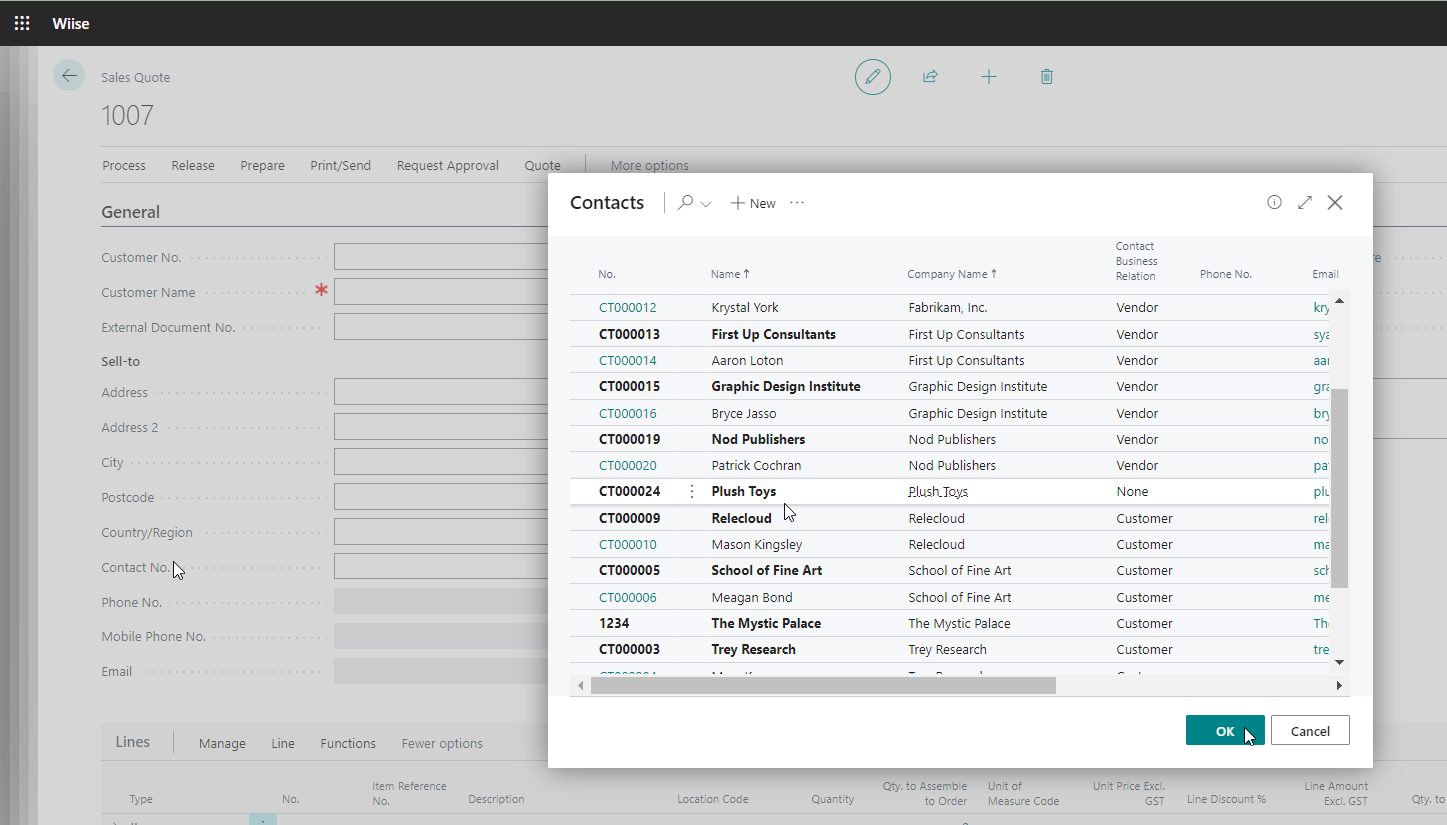The height and width of the screenshot is (825, 1447).
Task: Open contact link CT000014
Action: [628, 360]
